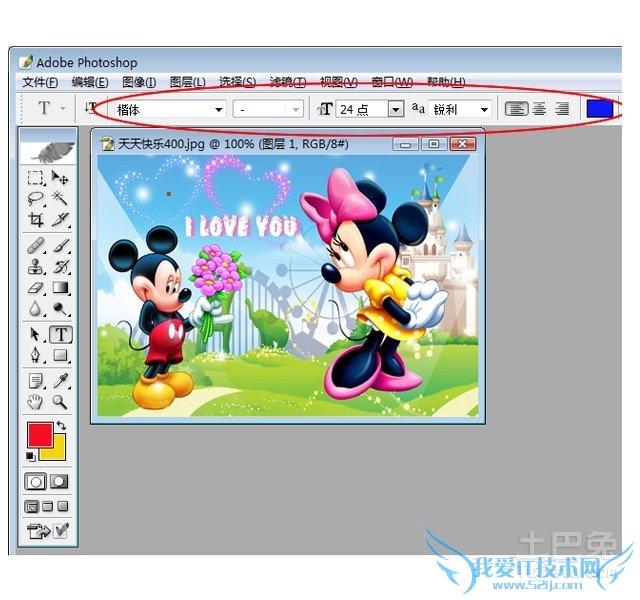Image resolution: width=640 pixels, height=600 pixels.
Task: Select the Pen tool
Action: click(35, 355)
